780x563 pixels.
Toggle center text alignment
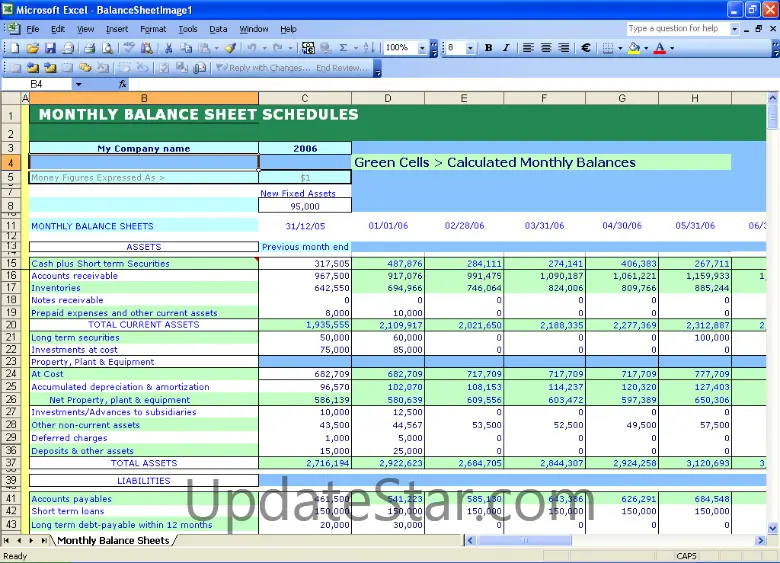coord(546,48)
